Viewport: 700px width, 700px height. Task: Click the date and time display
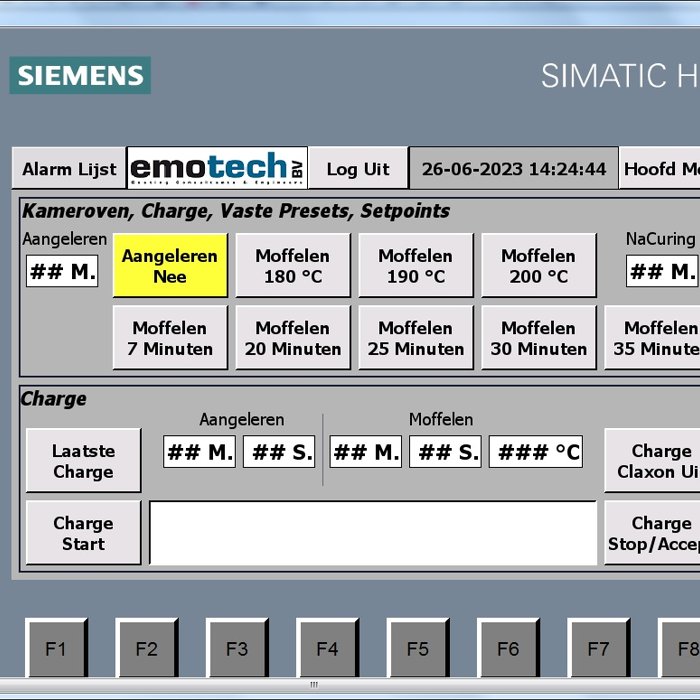(x=514, y=169)
